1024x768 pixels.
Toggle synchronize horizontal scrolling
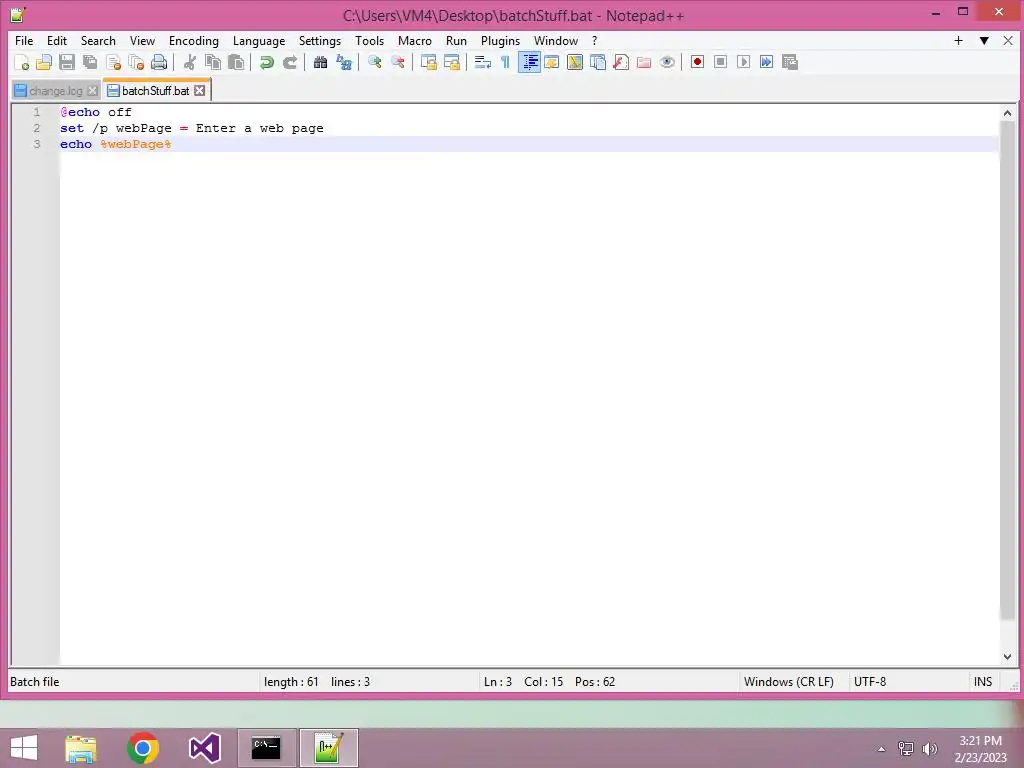[x=451, y=62]
